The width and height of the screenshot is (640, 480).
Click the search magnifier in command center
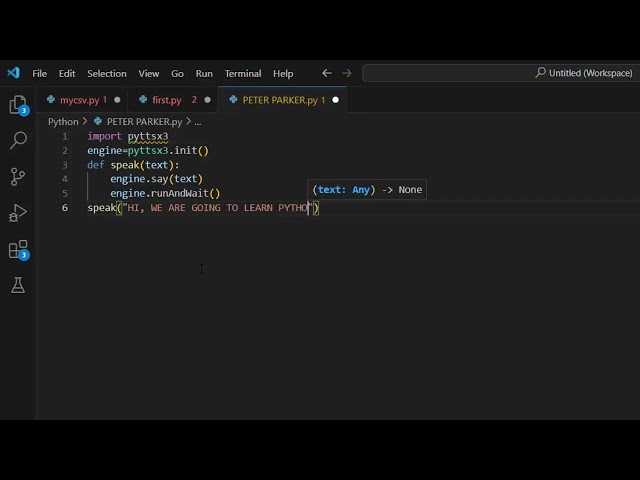540,73
